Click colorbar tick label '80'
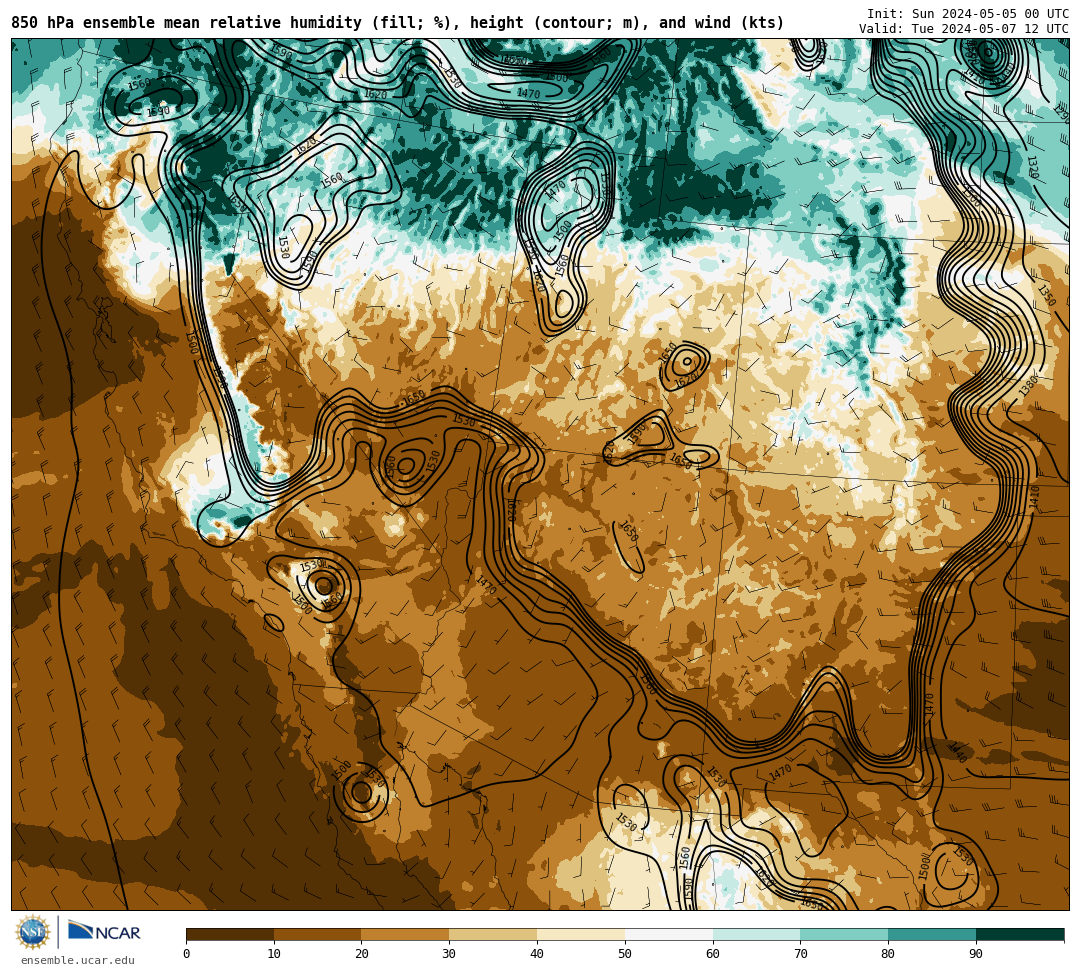This screenshot has width=1080, height=973. 888,954
